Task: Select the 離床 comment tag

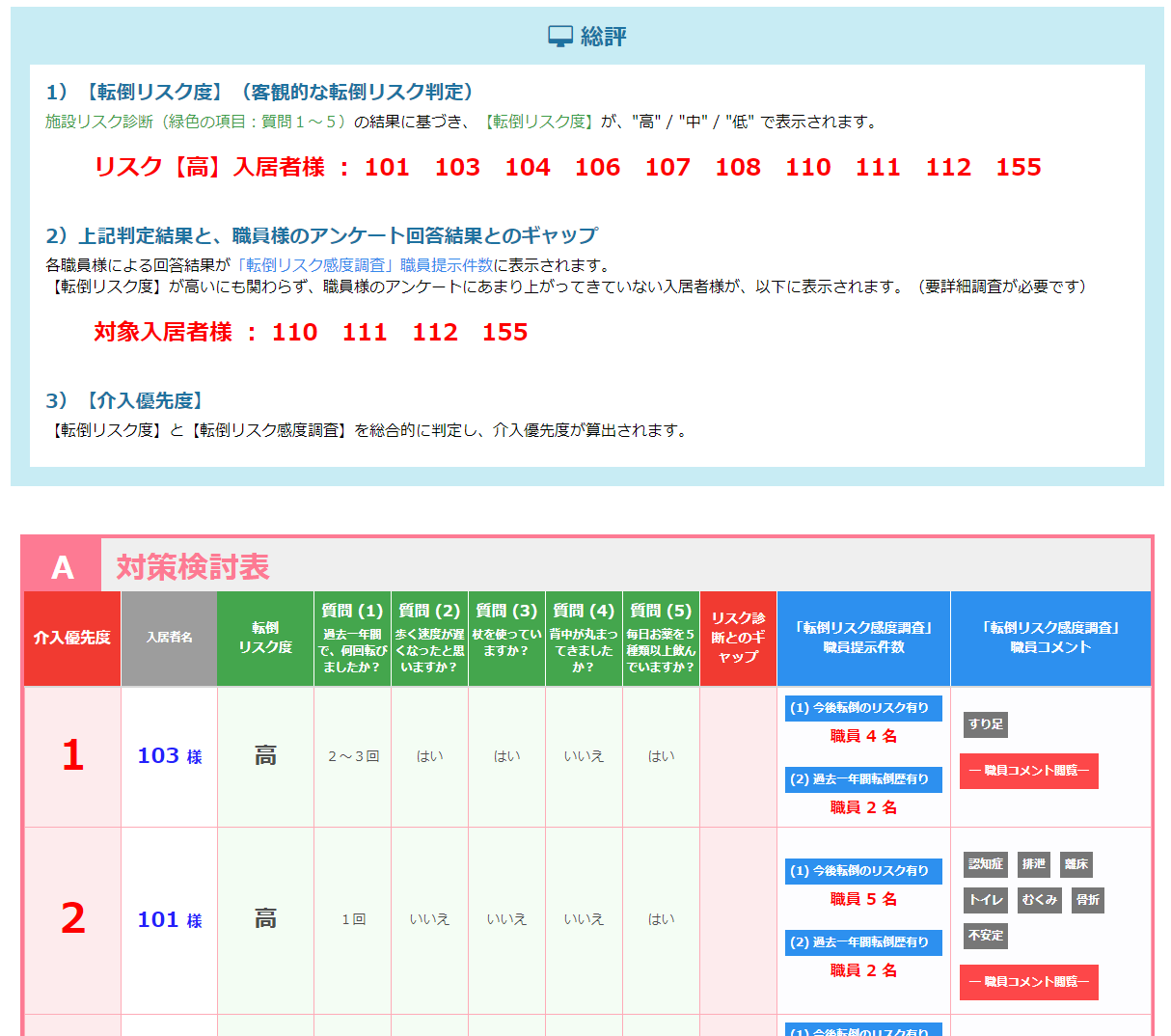Action: click(x=1076, y=864)
